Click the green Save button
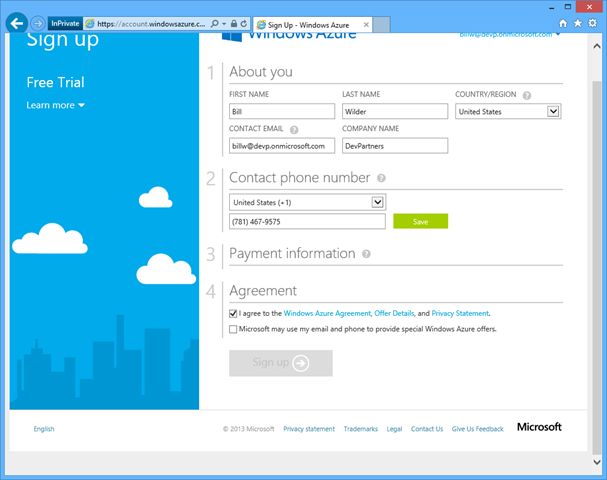Screen dimensions: 607x480 tap(420, 222)
